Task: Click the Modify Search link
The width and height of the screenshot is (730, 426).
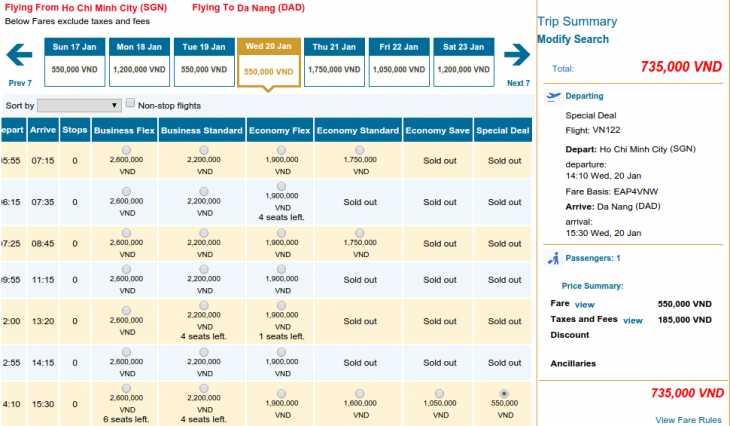Action: pos(572,39)
